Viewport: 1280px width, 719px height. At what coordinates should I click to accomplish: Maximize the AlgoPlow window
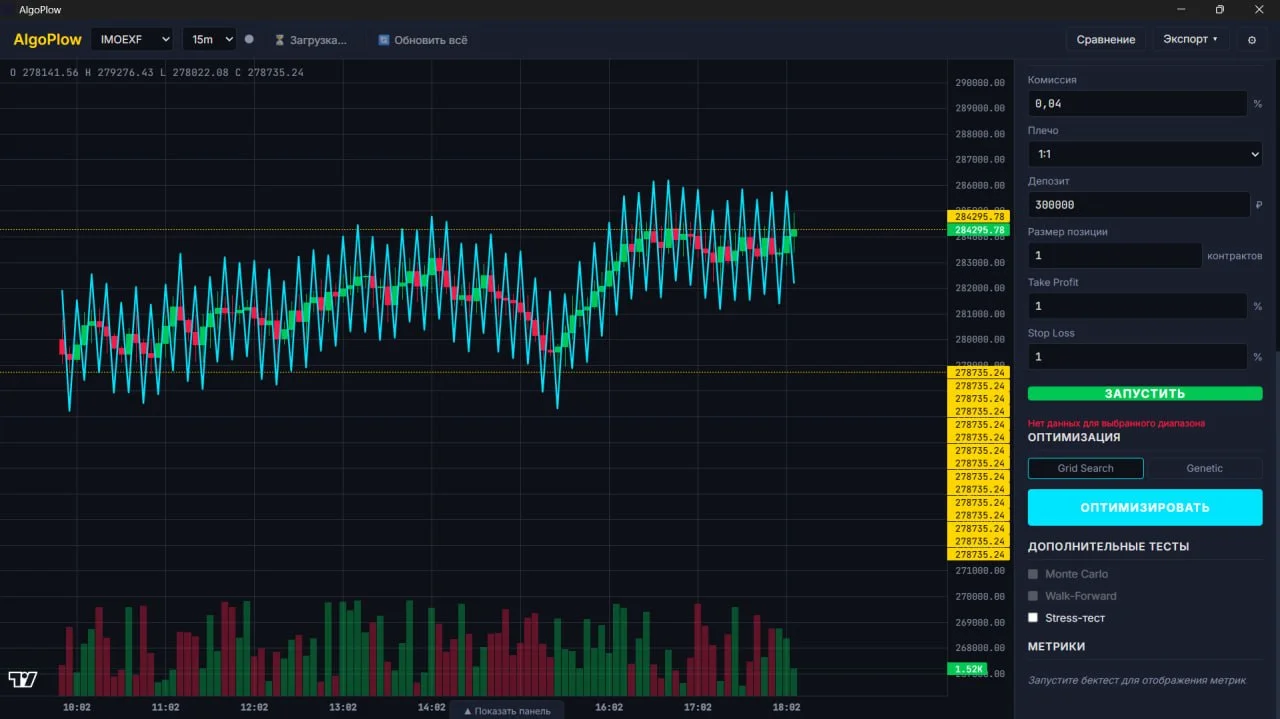coord(1219,9)
